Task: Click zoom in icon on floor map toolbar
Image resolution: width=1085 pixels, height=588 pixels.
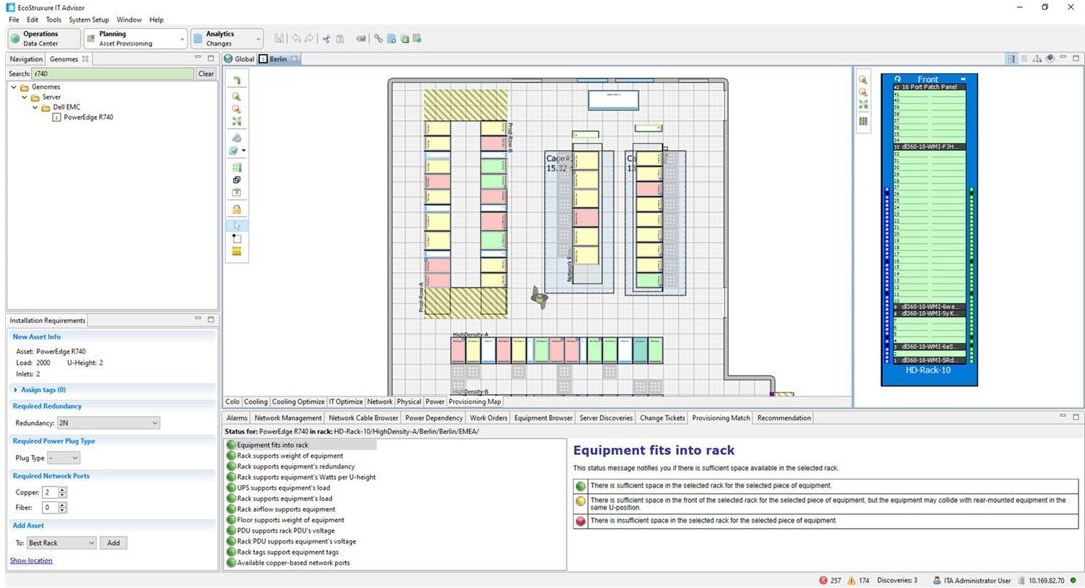Action: pyautogui.click(x=236, y=96)
